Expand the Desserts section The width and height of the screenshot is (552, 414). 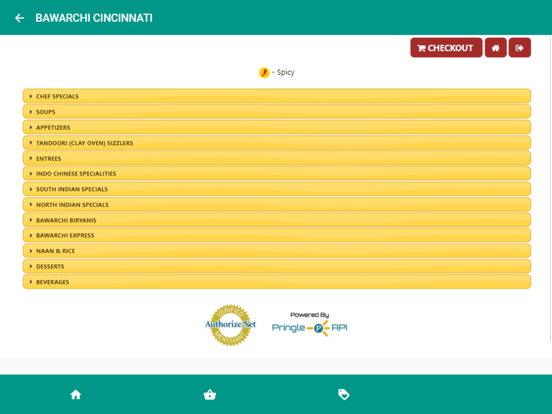277,266
